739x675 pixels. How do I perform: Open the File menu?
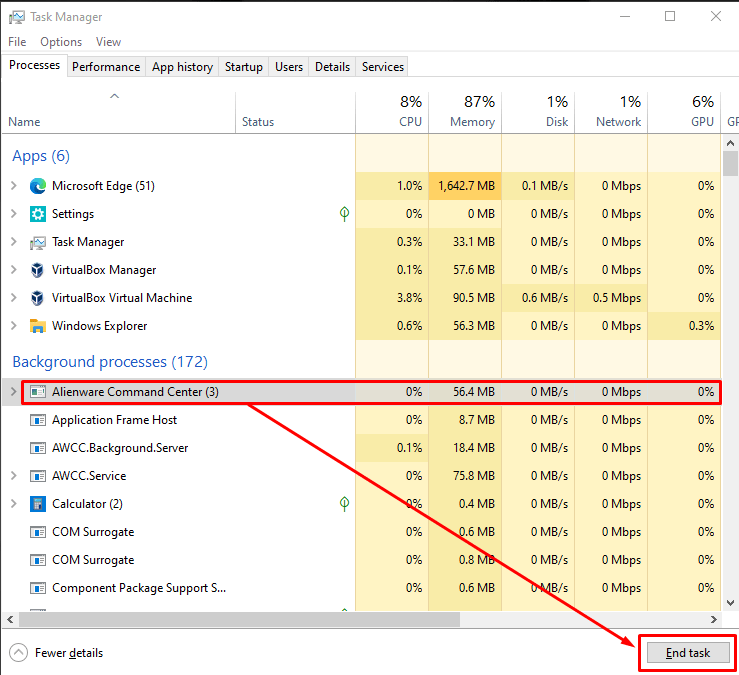(17, 42)
